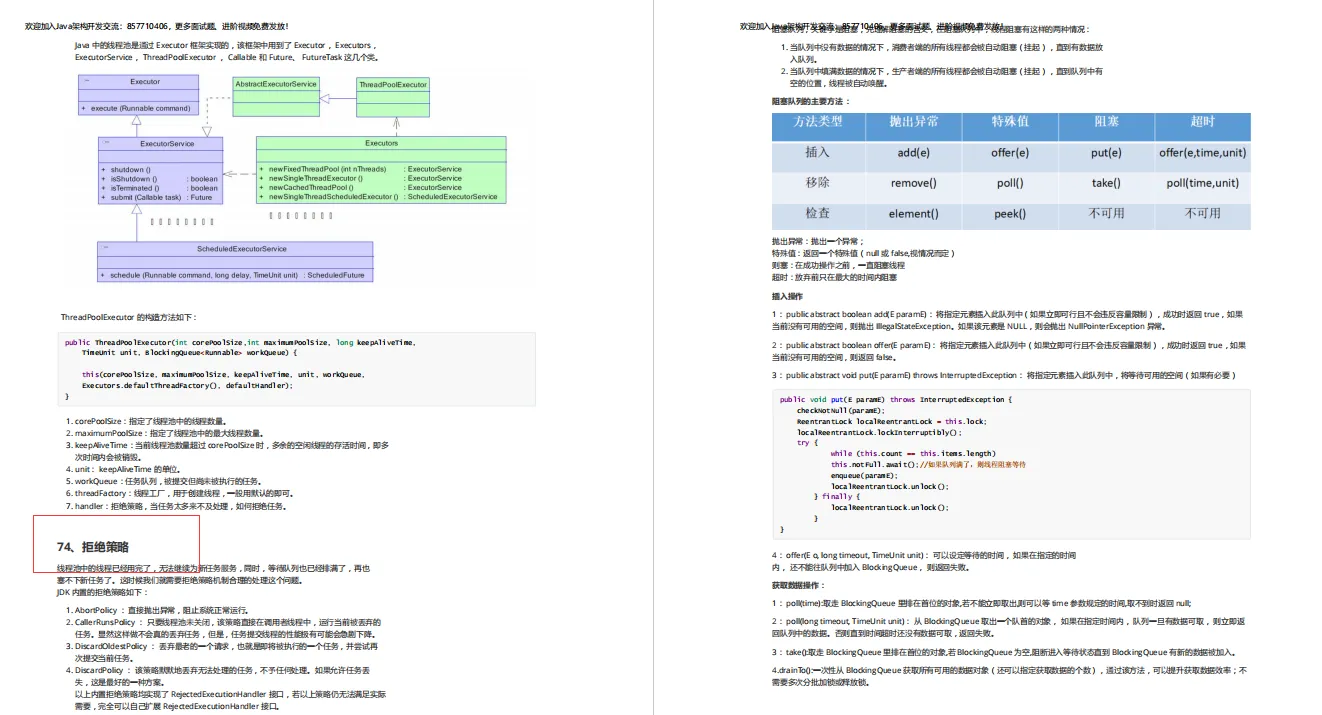This screenshot has height=715, width=1322.
Task: Select the '插入' row label in the table
Action: pos(817,152)
